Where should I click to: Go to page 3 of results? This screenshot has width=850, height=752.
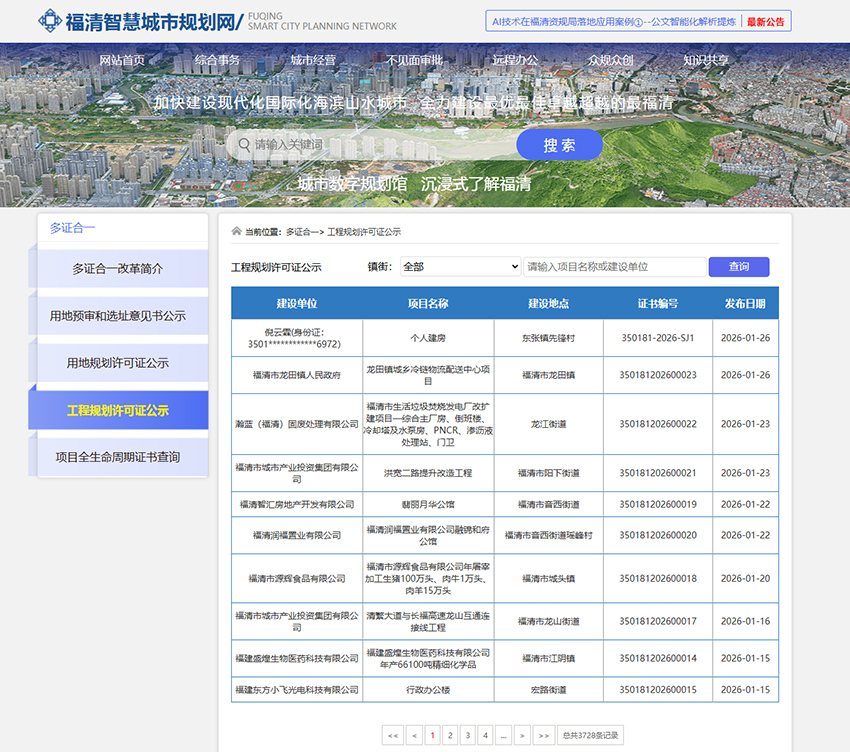coord(467,735)
